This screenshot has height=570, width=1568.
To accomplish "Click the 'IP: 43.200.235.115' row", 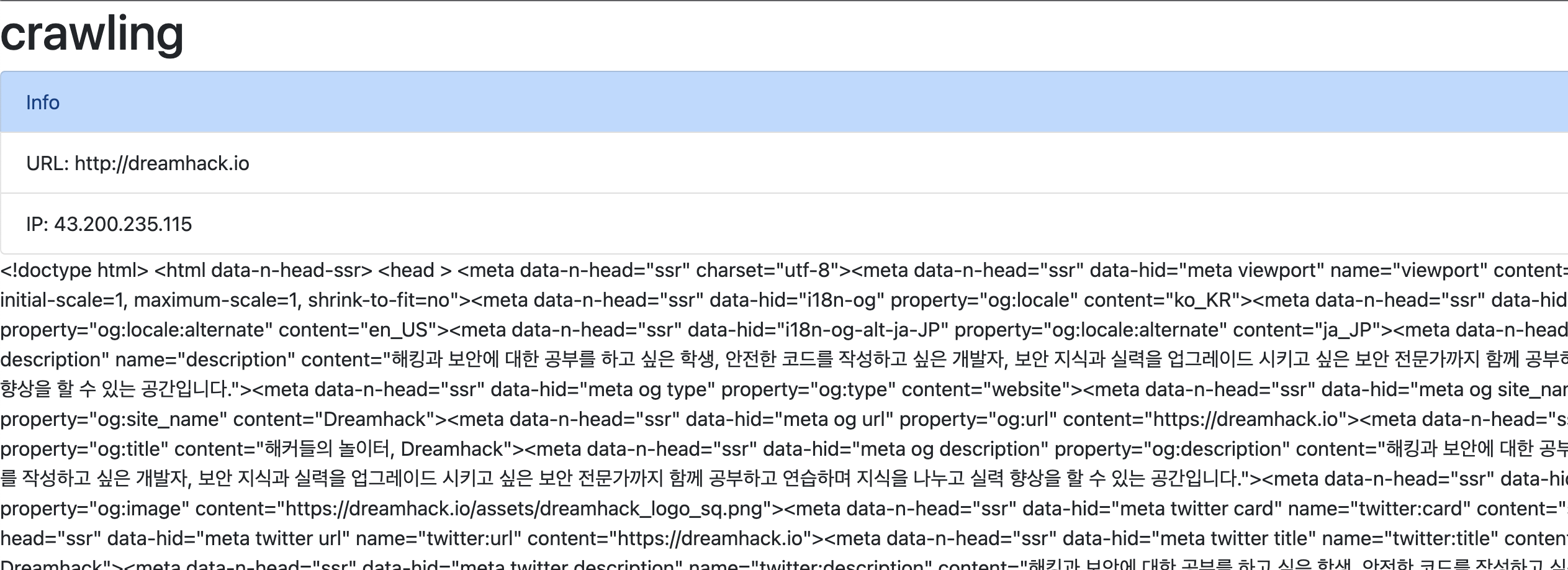I will click(x=784, y=224).
